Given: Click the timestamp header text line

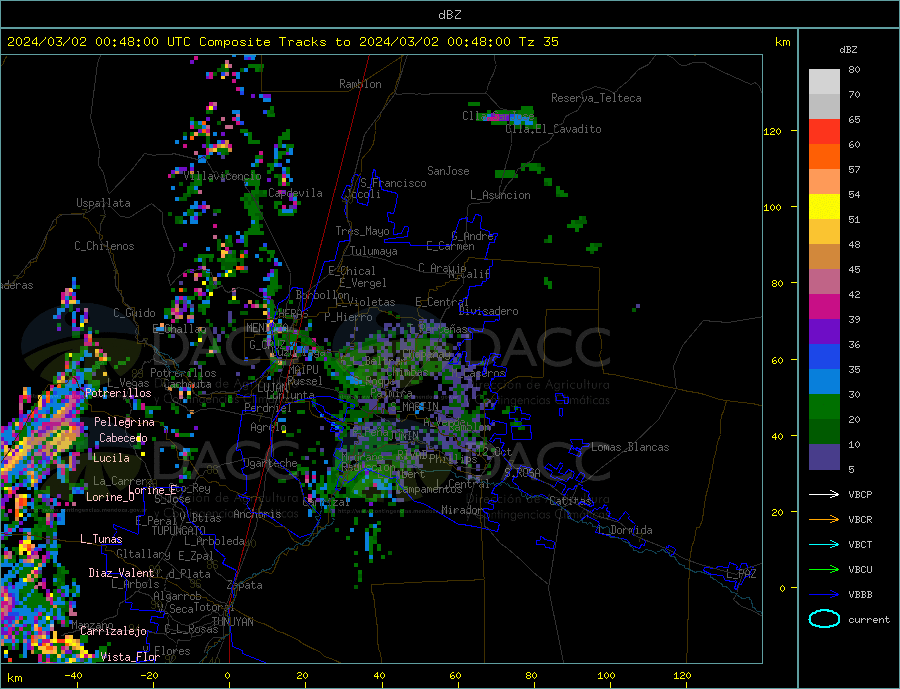Looking at the screenshot, I should coord(282,42).
